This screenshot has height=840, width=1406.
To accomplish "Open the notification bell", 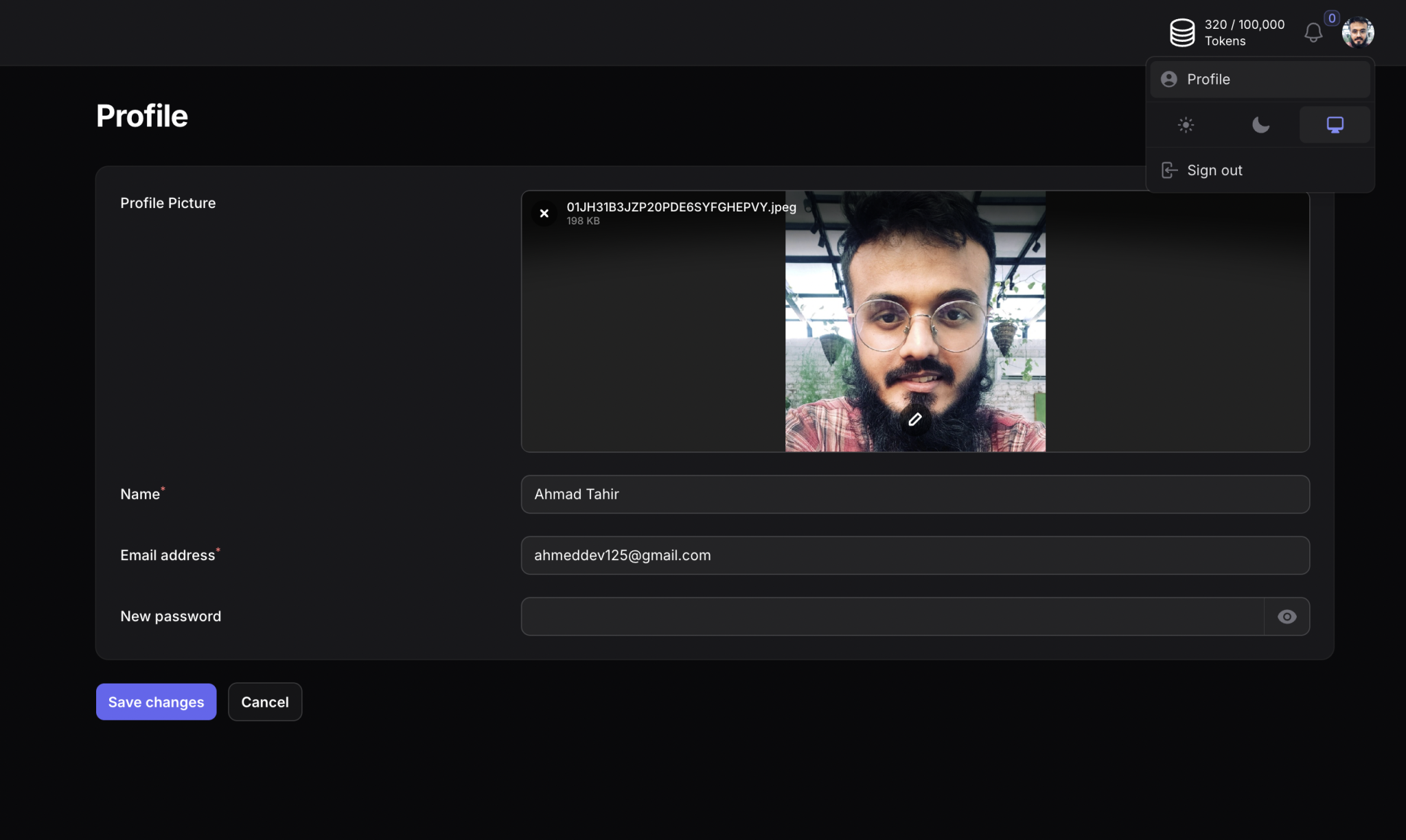I will (x=1313, y=32).
